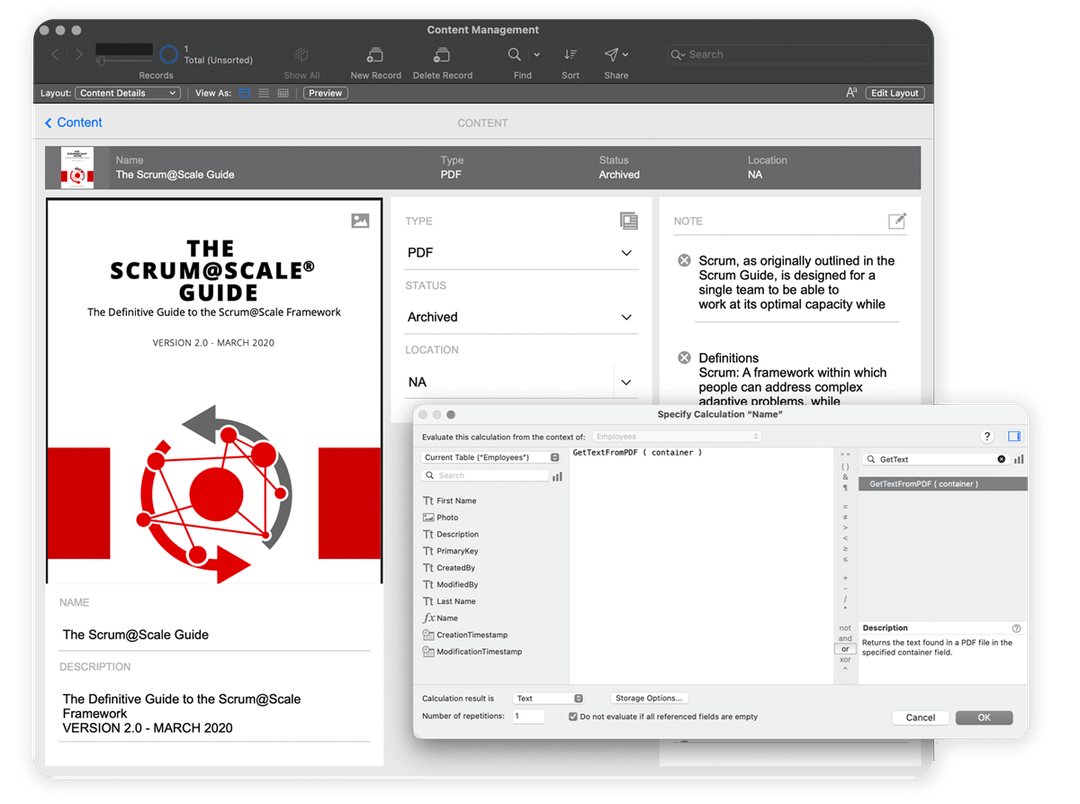
Task: Open Help in the Specify Calculation dialog
Action: (x=986, y=436)
